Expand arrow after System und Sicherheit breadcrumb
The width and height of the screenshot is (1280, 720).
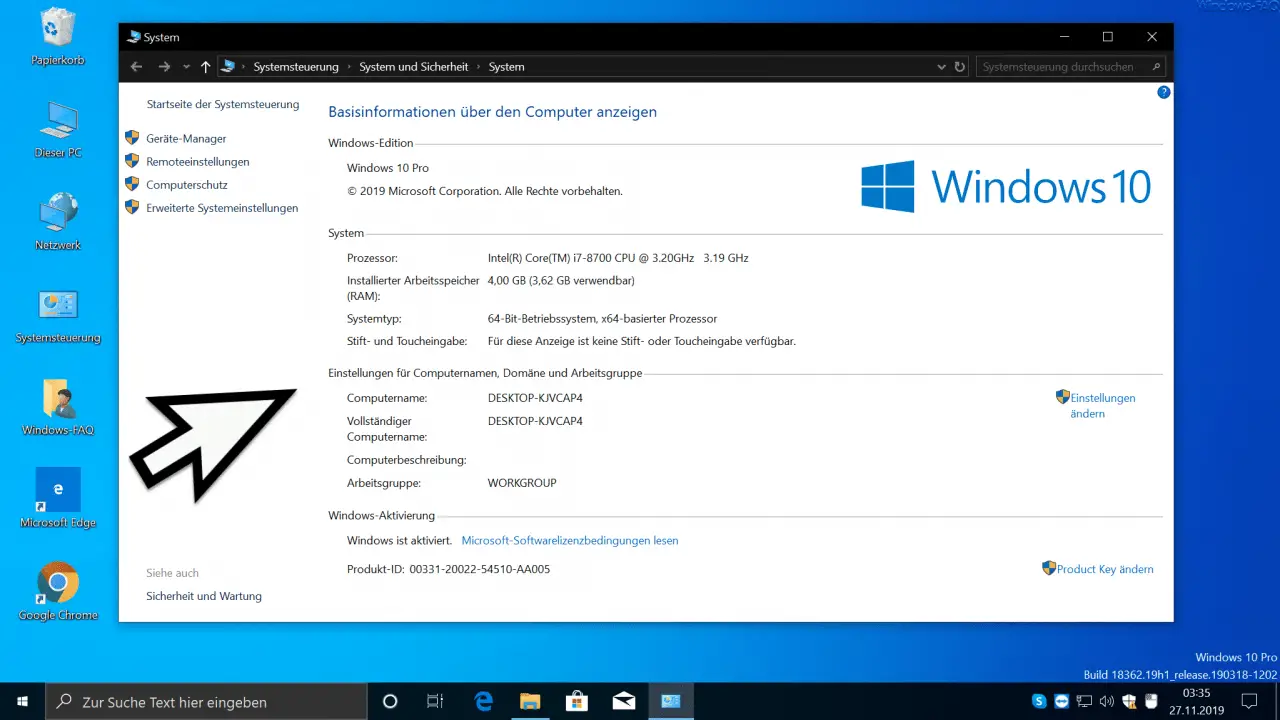pyautogui.click(x=478, y=67)
